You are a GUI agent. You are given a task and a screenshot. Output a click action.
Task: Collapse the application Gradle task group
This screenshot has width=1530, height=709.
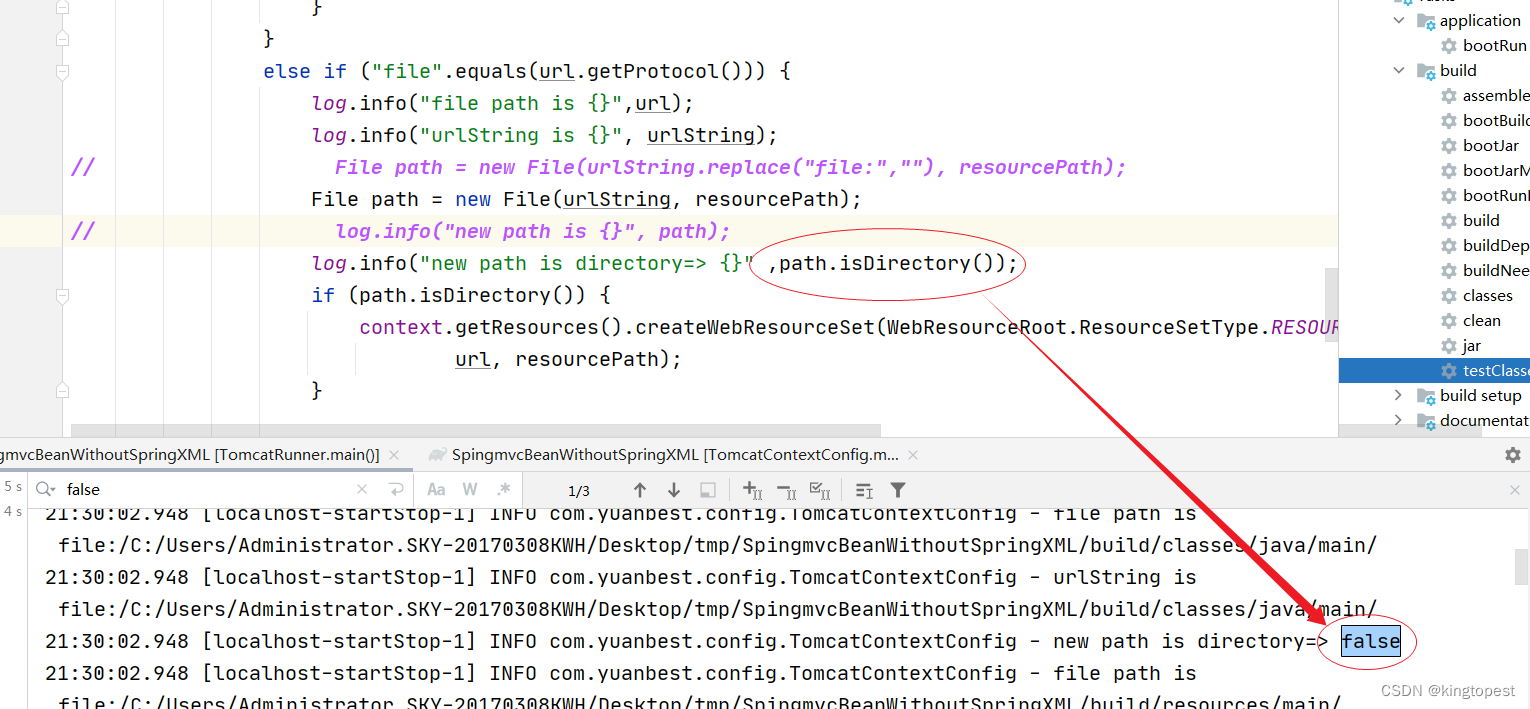[x=1398, y=20]
